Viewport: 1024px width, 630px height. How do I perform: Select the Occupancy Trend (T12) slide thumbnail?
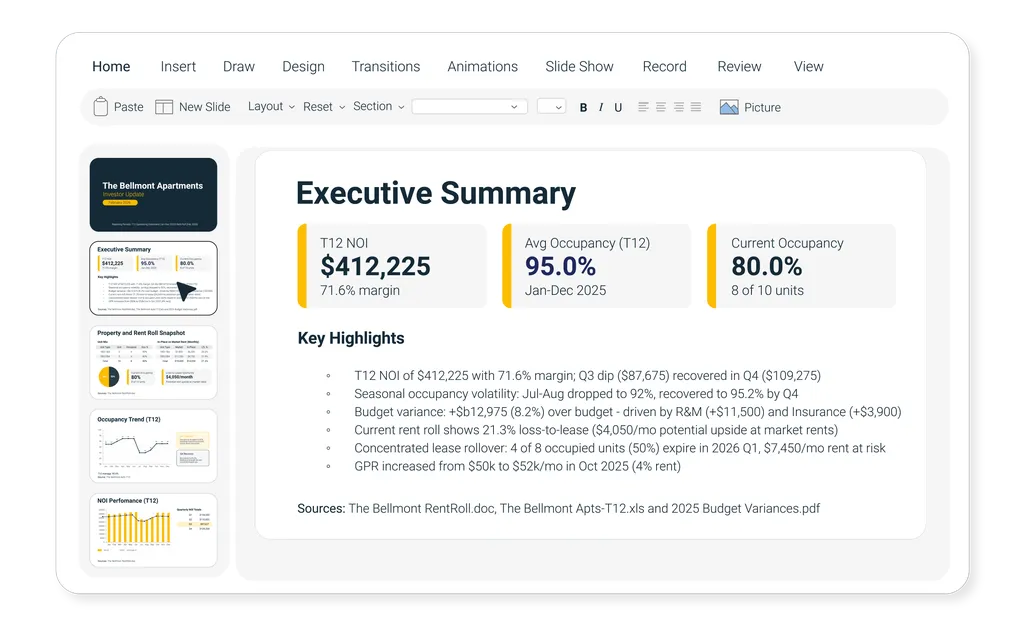(153, 446)
